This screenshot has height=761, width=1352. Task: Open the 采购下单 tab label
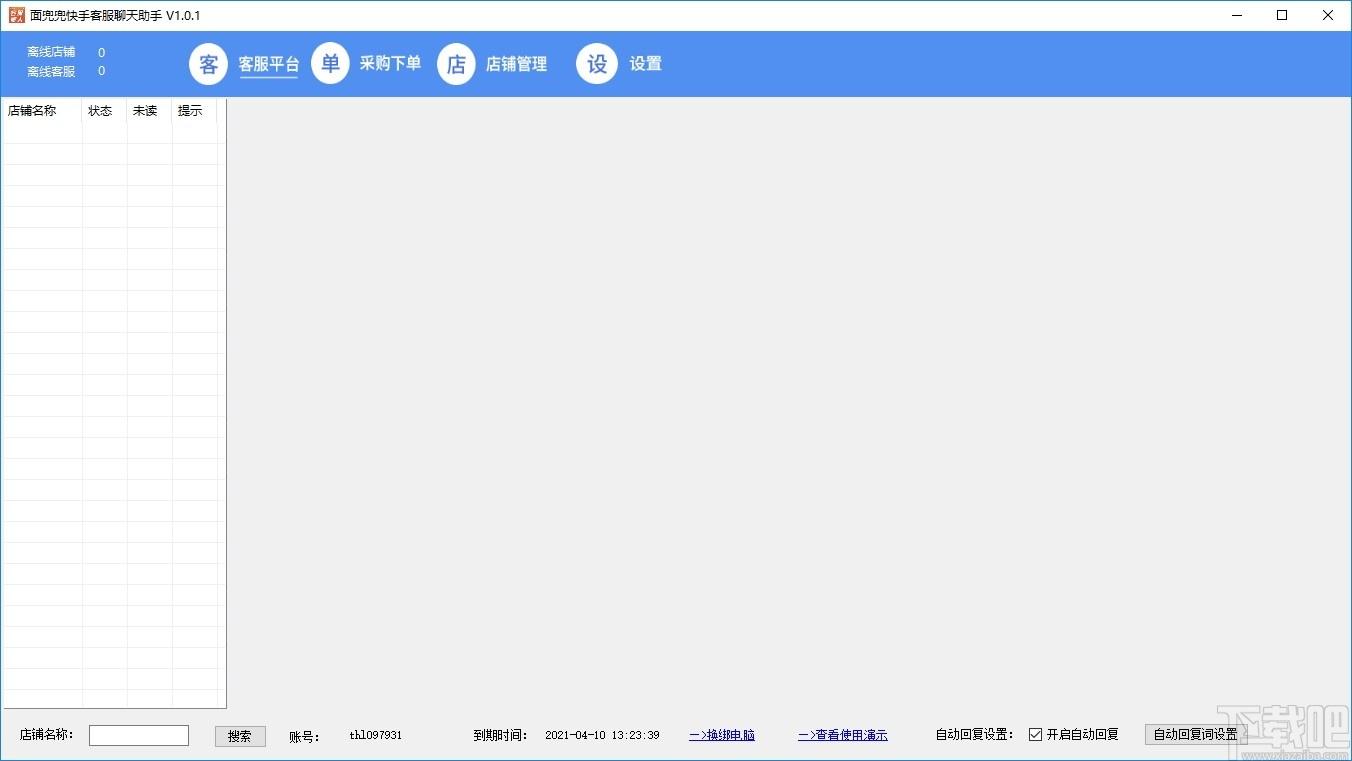pos(390,64)
